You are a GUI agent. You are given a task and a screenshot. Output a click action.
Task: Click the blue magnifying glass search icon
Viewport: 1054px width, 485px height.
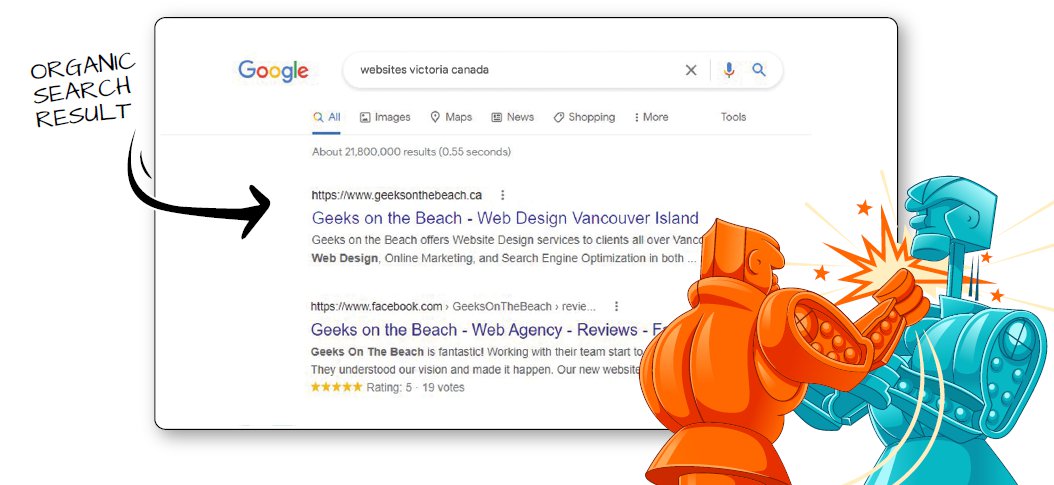(x=759, y=69)
